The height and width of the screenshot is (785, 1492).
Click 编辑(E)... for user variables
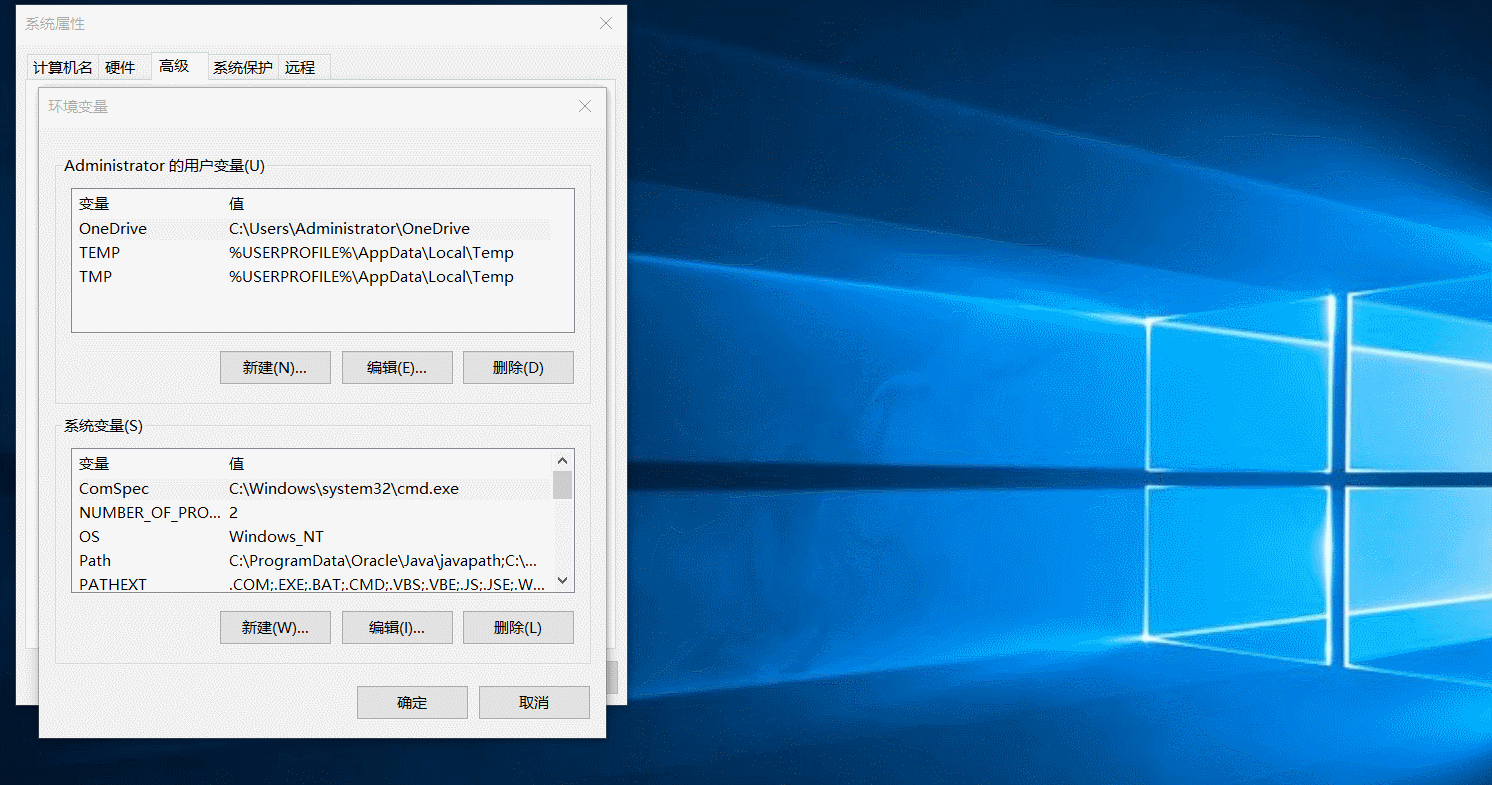pos(397,367)
